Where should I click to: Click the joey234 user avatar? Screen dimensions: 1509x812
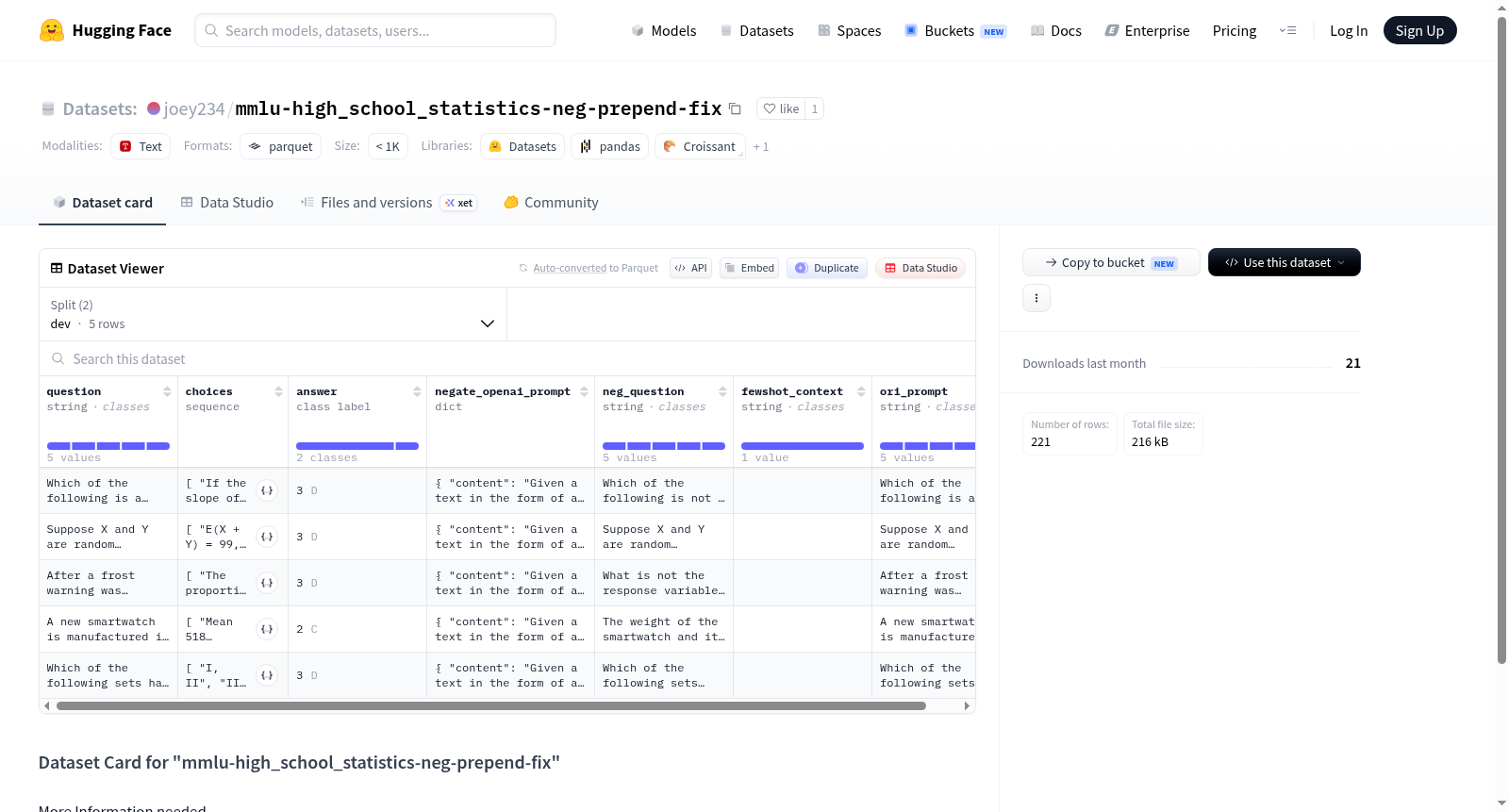point(154,108)
